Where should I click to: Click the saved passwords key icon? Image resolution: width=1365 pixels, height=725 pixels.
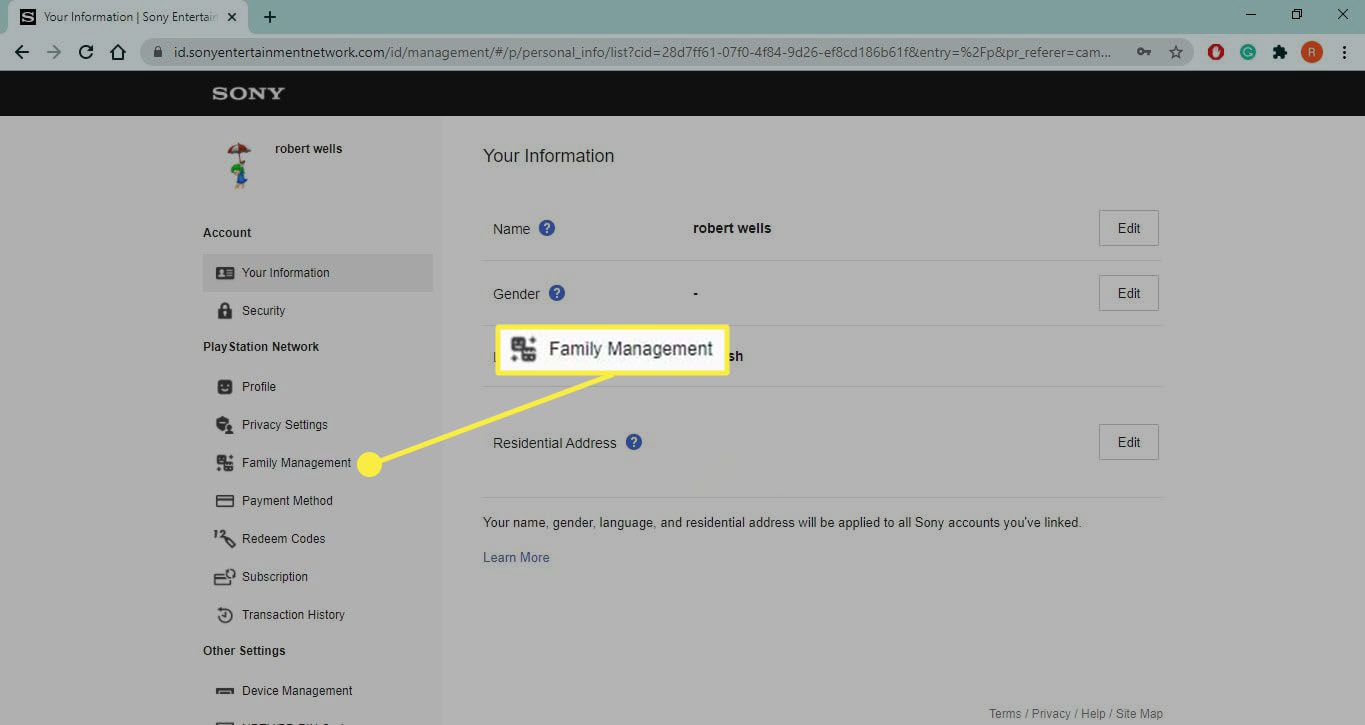pos(1144,52)
